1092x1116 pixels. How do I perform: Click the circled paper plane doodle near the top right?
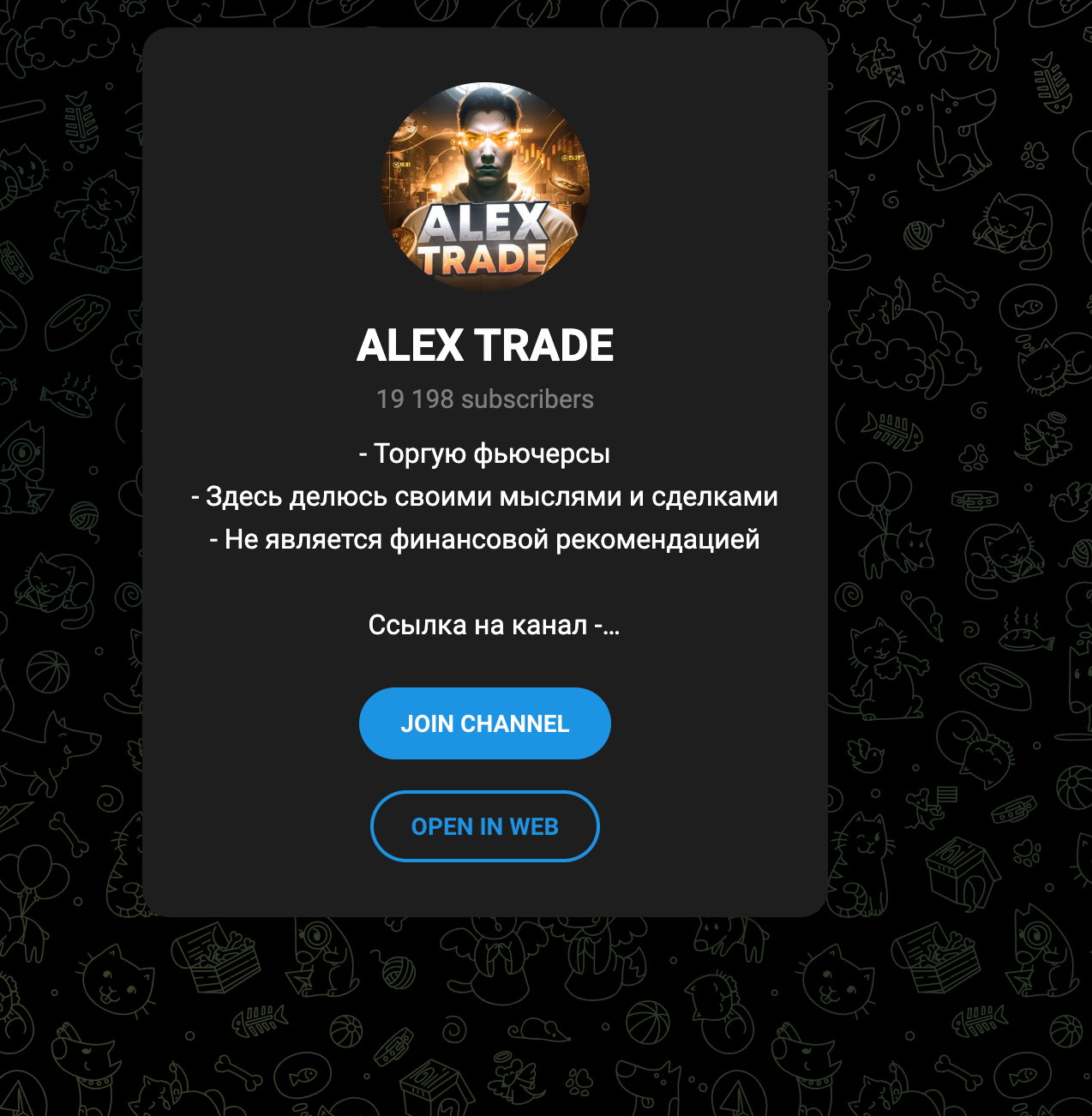pyautogui.click(x=871, y=129)
